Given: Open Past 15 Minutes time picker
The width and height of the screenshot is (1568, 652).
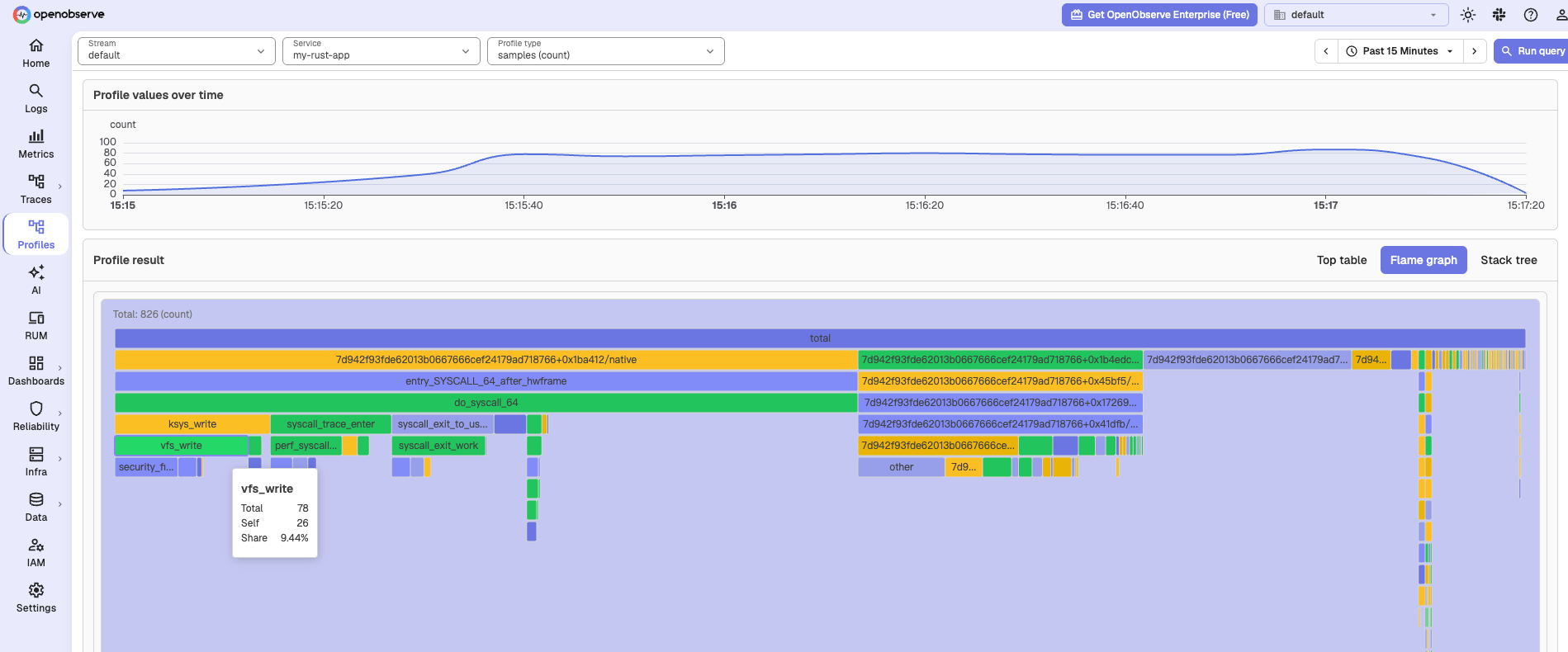Looking at the screenshot, I should pos(1400,51).
